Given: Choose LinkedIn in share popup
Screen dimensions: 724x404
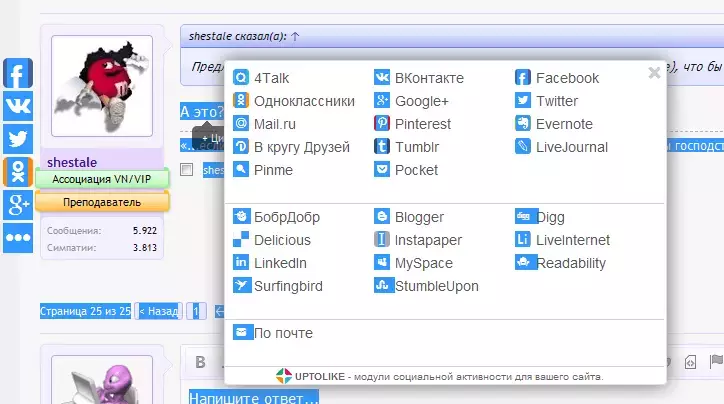Looking at the screenshot, I should (270, 263).
